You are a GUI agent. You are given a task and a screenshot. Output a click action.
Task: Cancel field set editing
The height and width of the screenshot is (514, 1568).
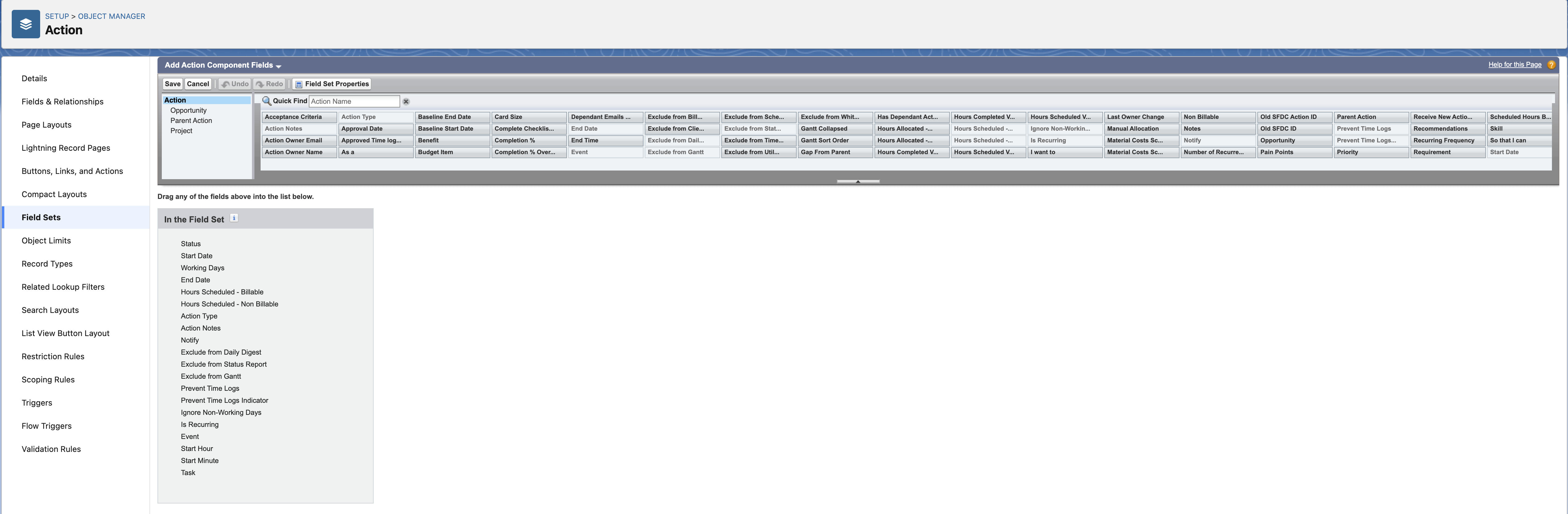(198, 84)
